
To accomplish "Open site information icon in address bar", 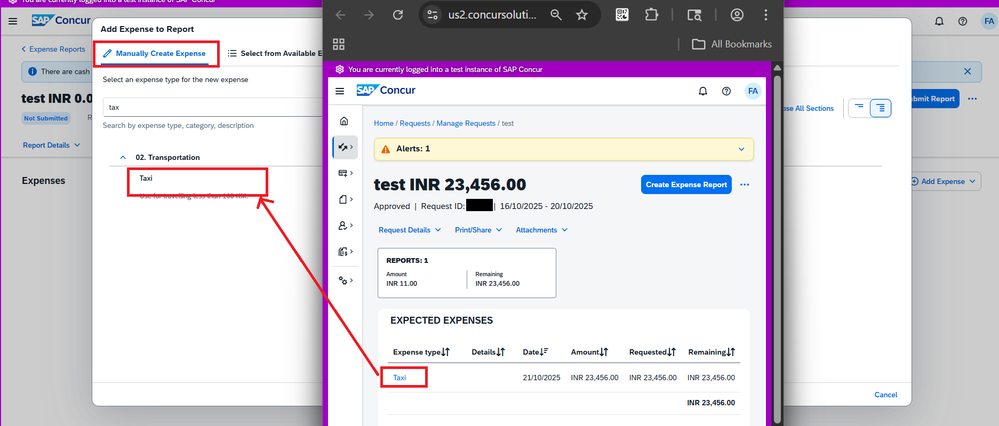I will [x=433, y=15].
